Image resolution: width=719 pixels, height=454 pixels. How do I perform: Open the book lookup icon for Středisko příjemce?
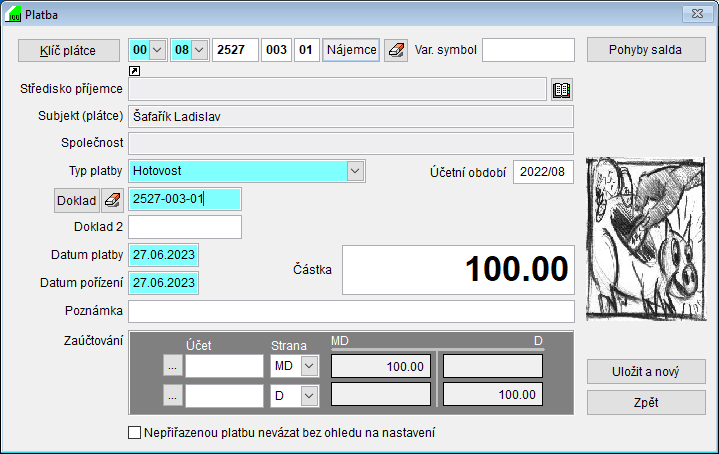(562, 90)
